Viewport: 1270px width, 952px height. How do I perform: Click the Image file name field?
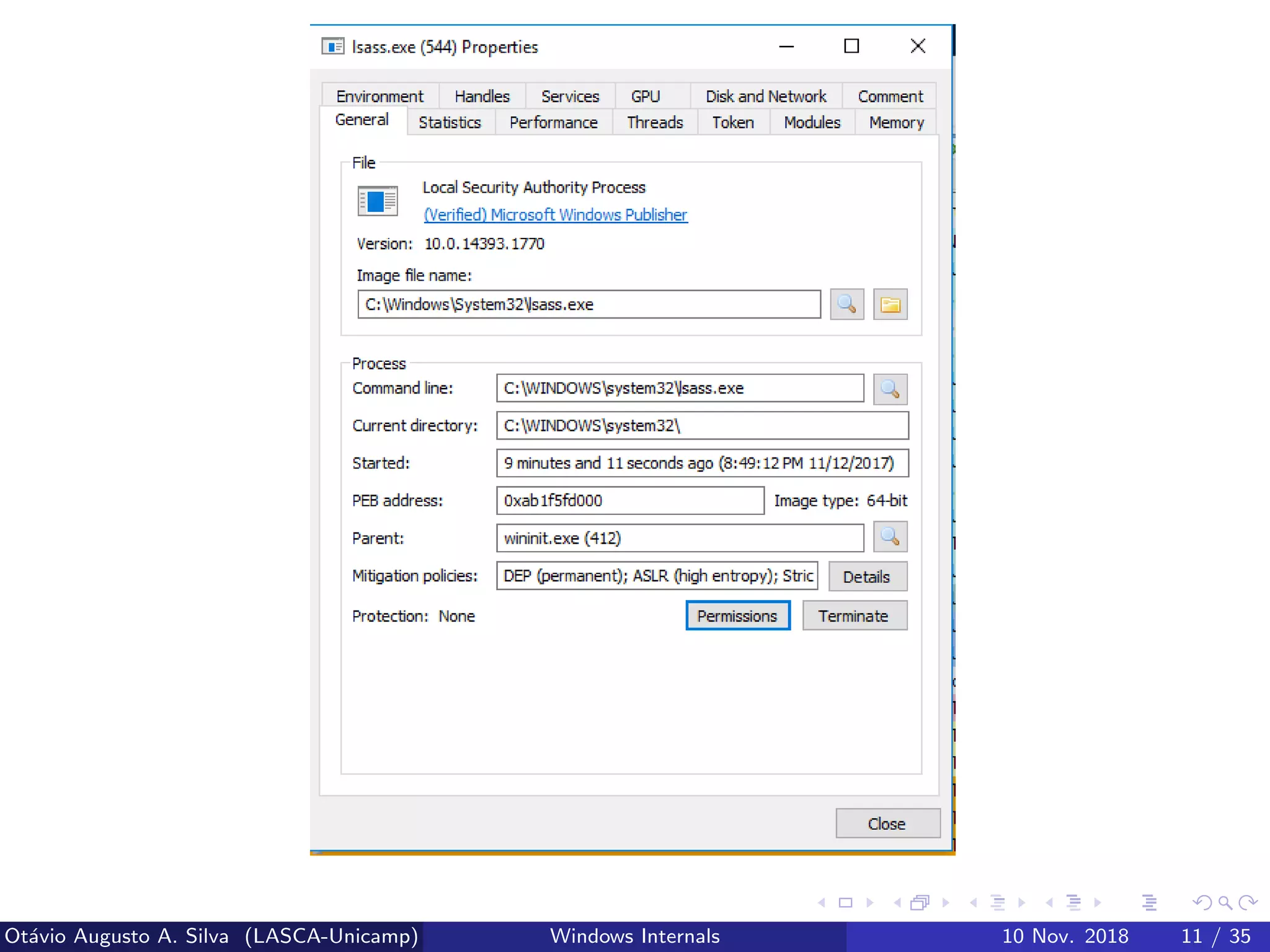coord(589,304)
